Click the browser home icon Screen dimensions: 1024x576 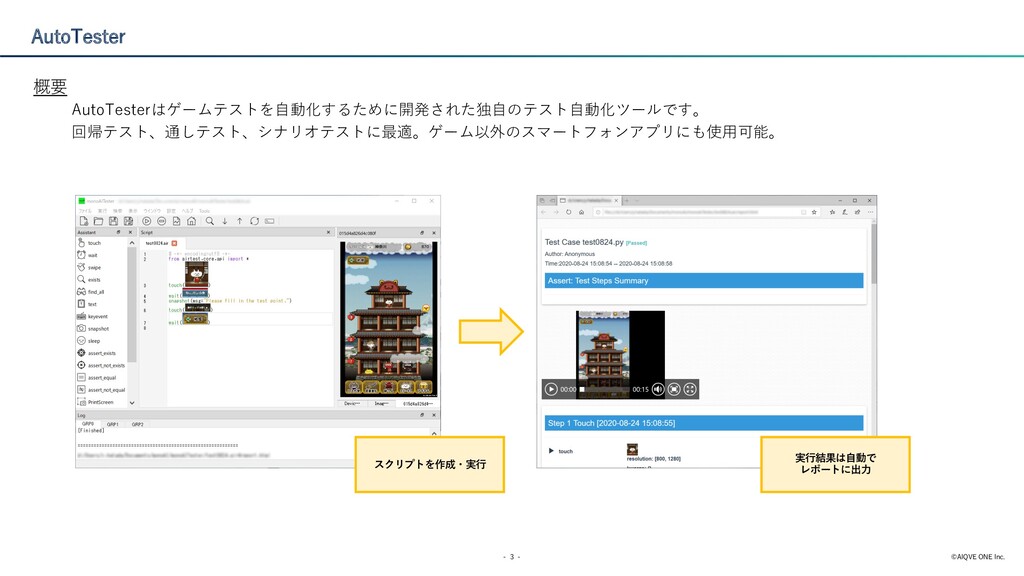581,212
